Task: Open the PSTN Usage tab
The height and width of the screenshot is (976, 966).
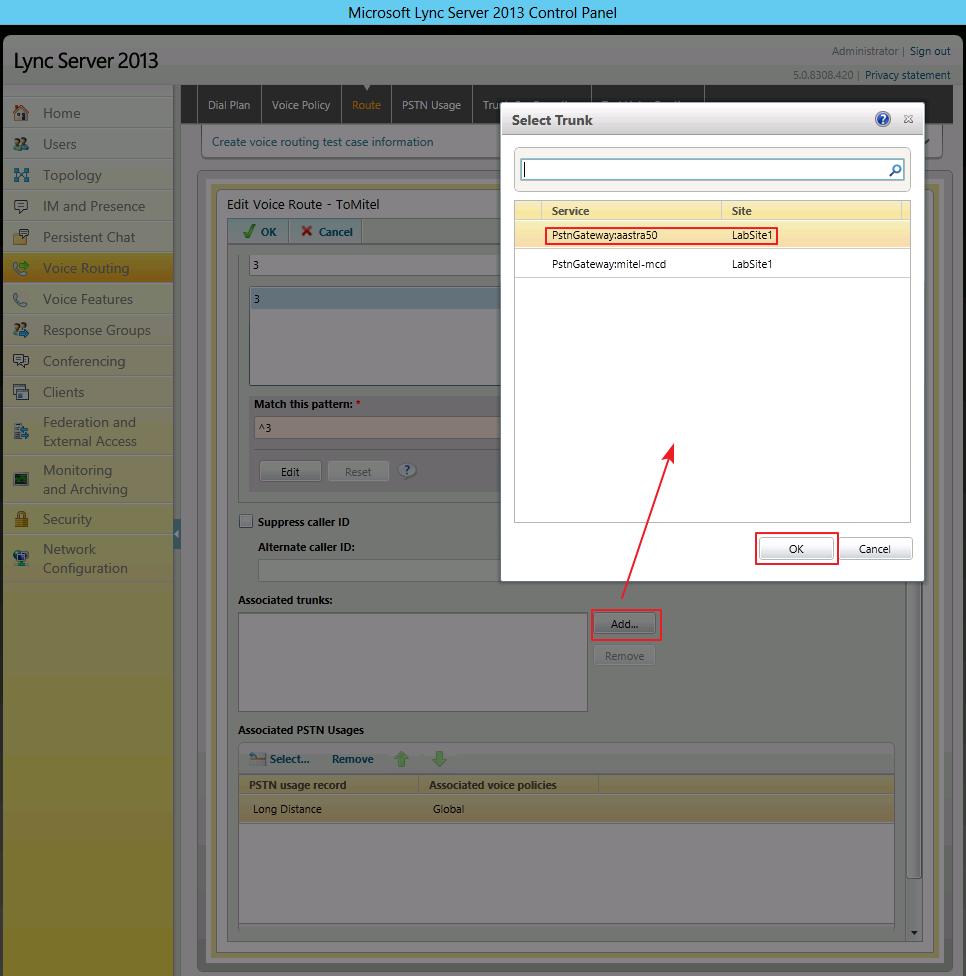Action: point(431,104)
